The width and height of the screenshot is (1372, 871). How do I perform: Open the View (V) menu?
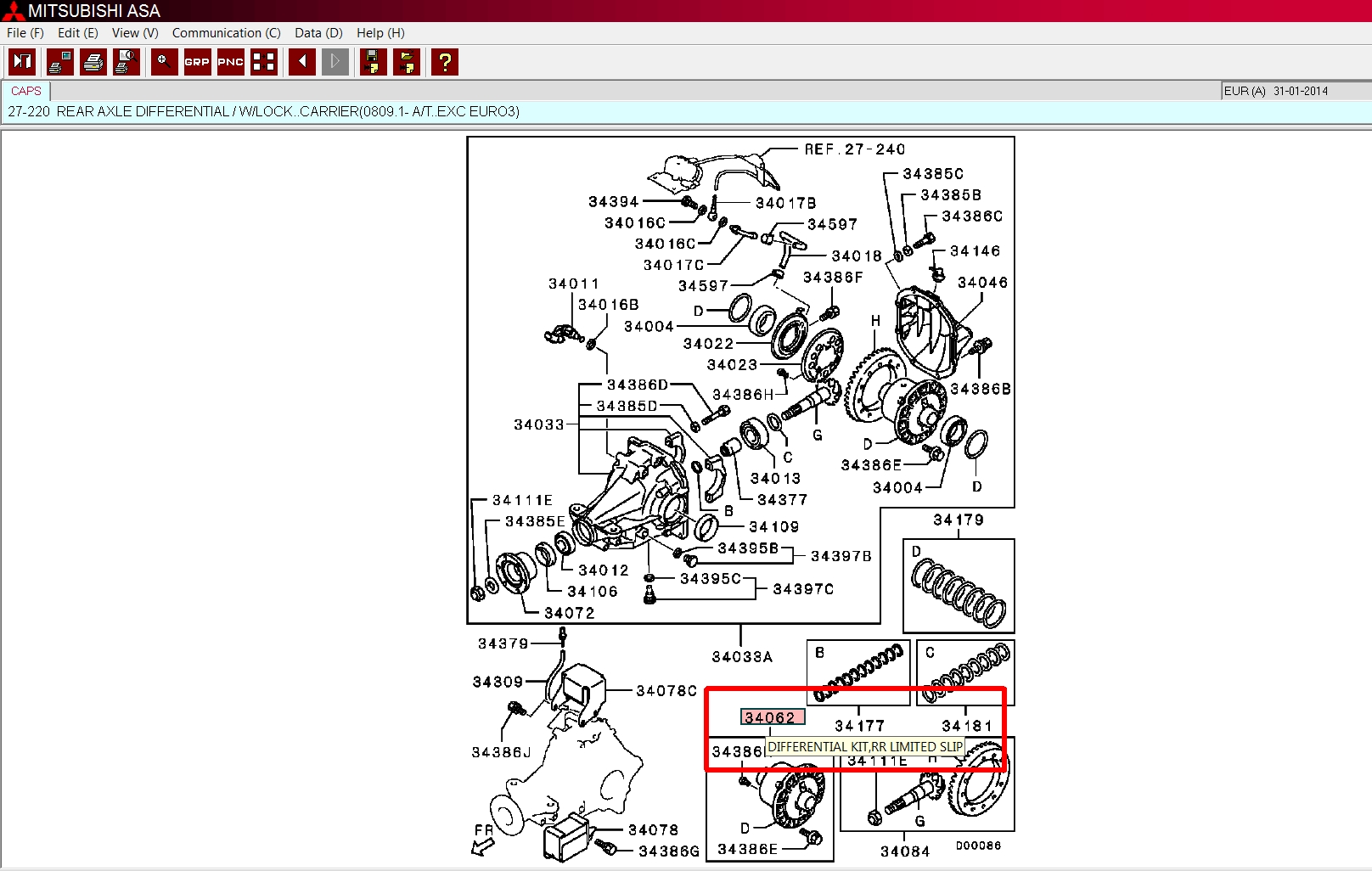point(135,33)
